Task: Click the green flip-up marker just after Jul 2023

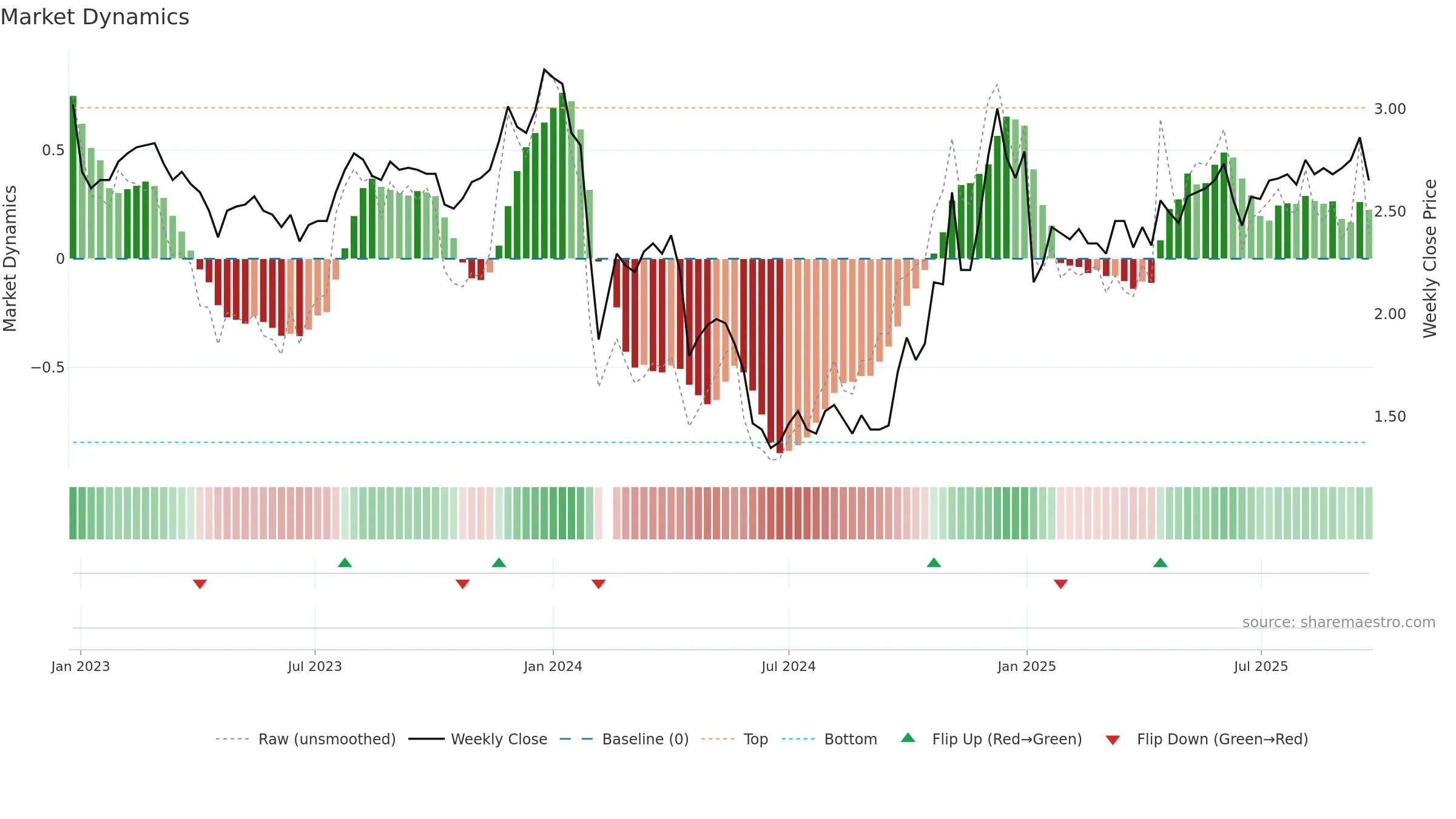Action: [x=345, y=562]
